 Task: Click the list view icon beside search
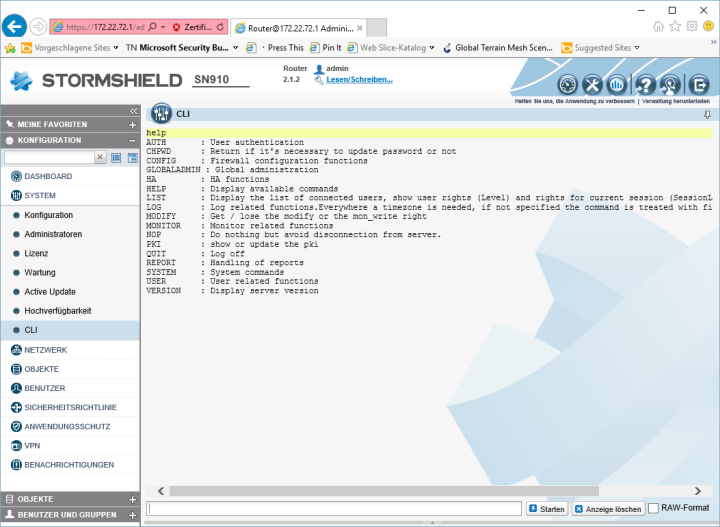coord(116,157)
